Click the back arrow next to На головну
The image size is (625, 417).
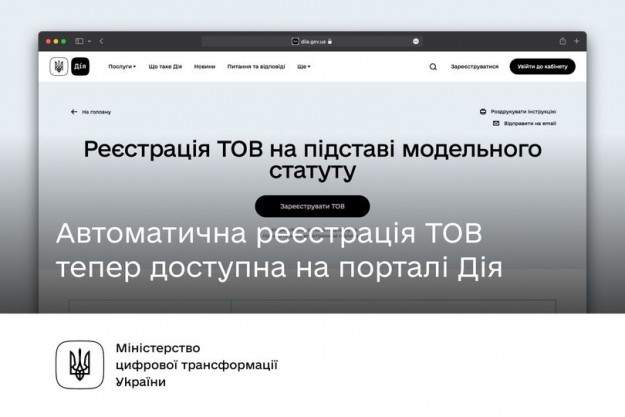(74, 112)
